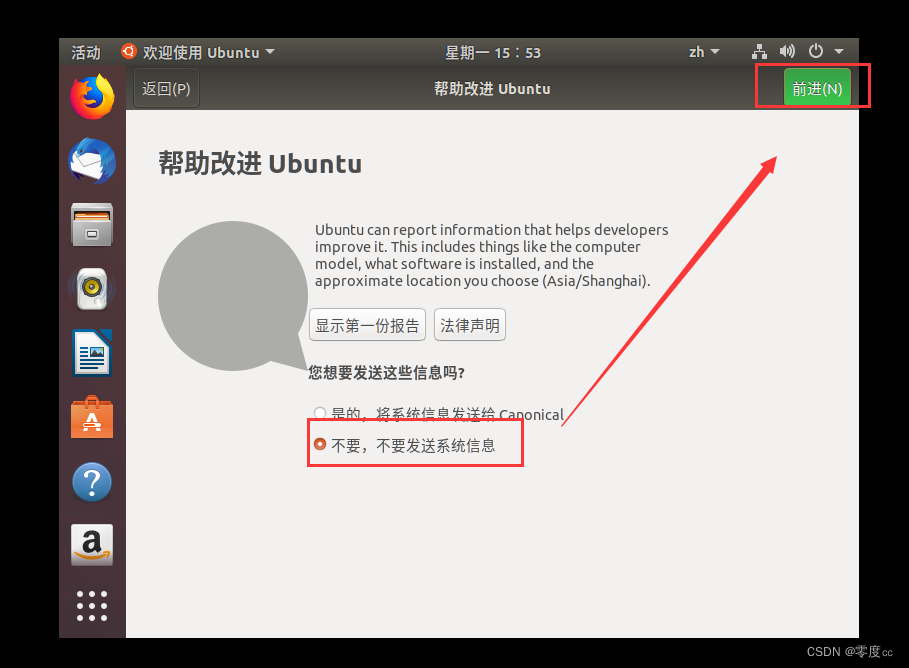
Task: Launch Ubuntu Software store
Action: pyautogui.click(x=91, y=417)
